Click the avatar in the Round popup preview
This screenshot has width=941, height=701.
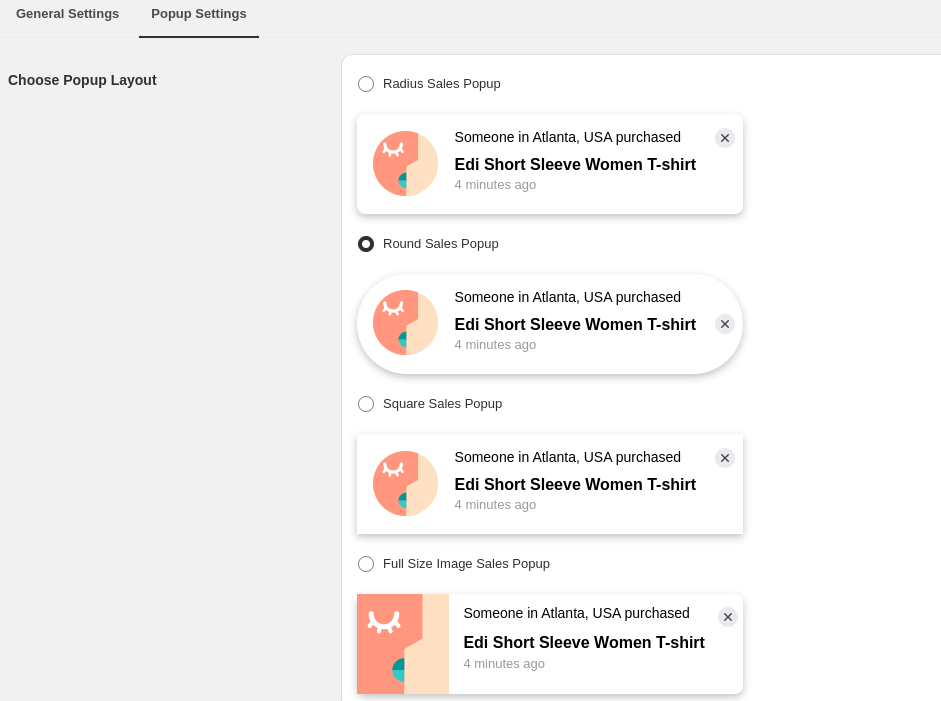coord(405,322)
